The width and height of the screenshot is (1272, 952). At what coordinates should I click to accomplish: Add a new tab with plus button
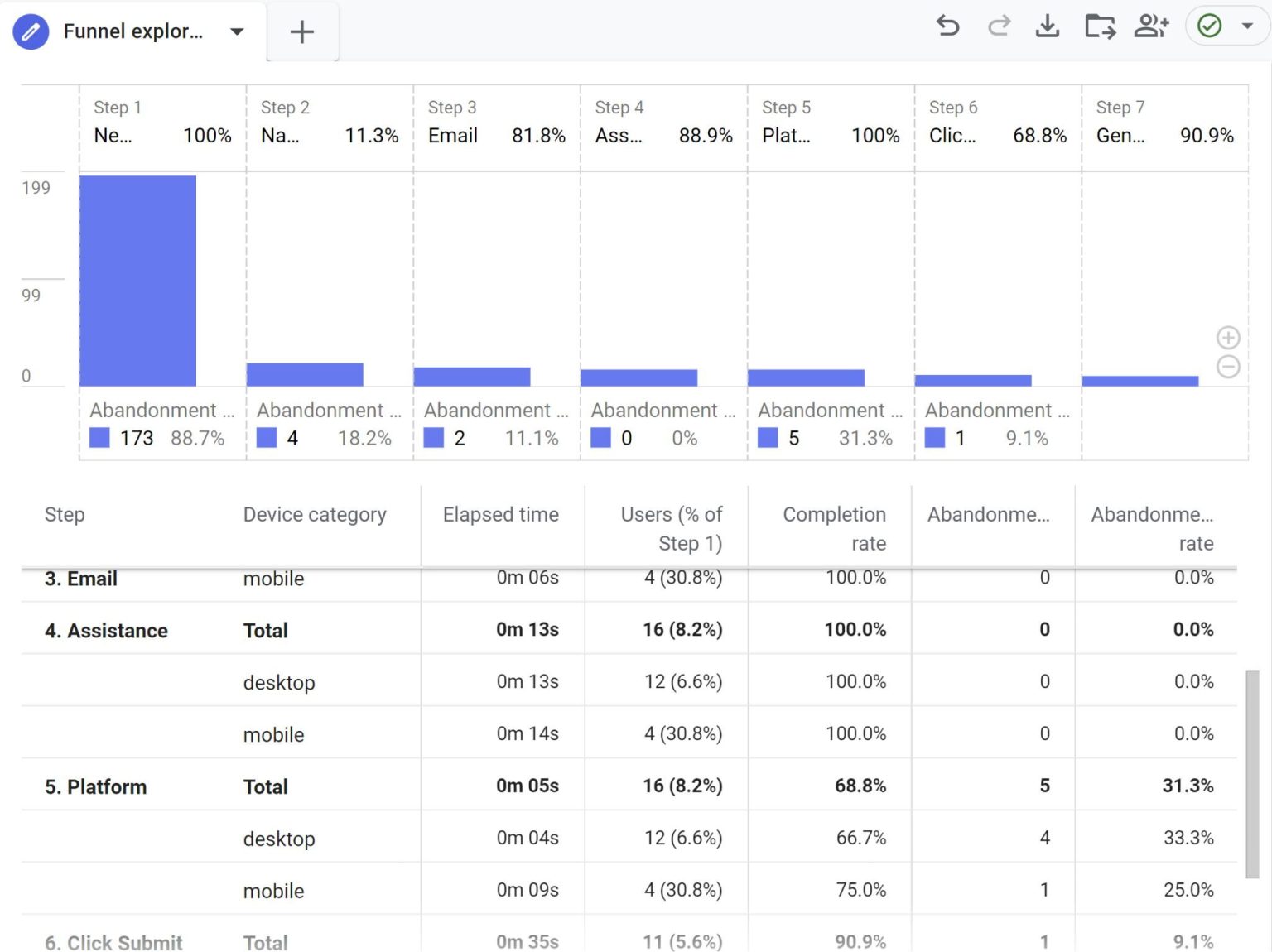302,32
